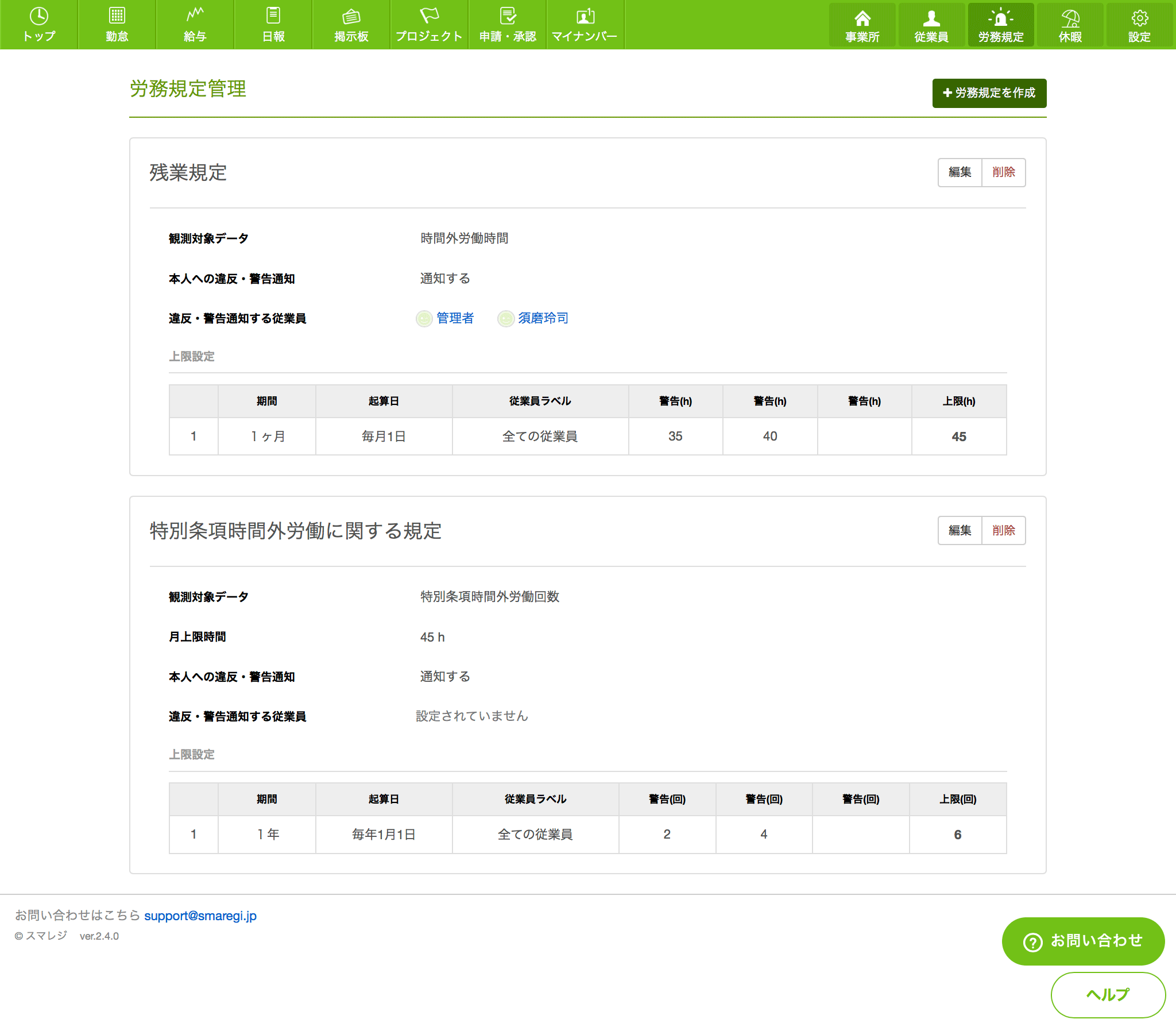Select the 時間外労働時間 value text

464,238
